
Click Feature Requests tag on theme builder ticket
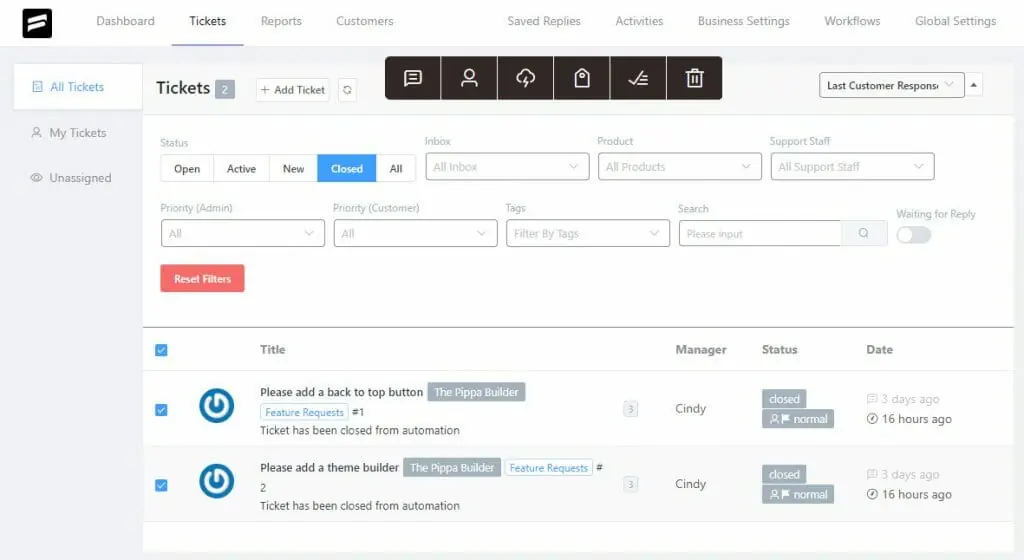pyautogui.click(x=549, y=468)
